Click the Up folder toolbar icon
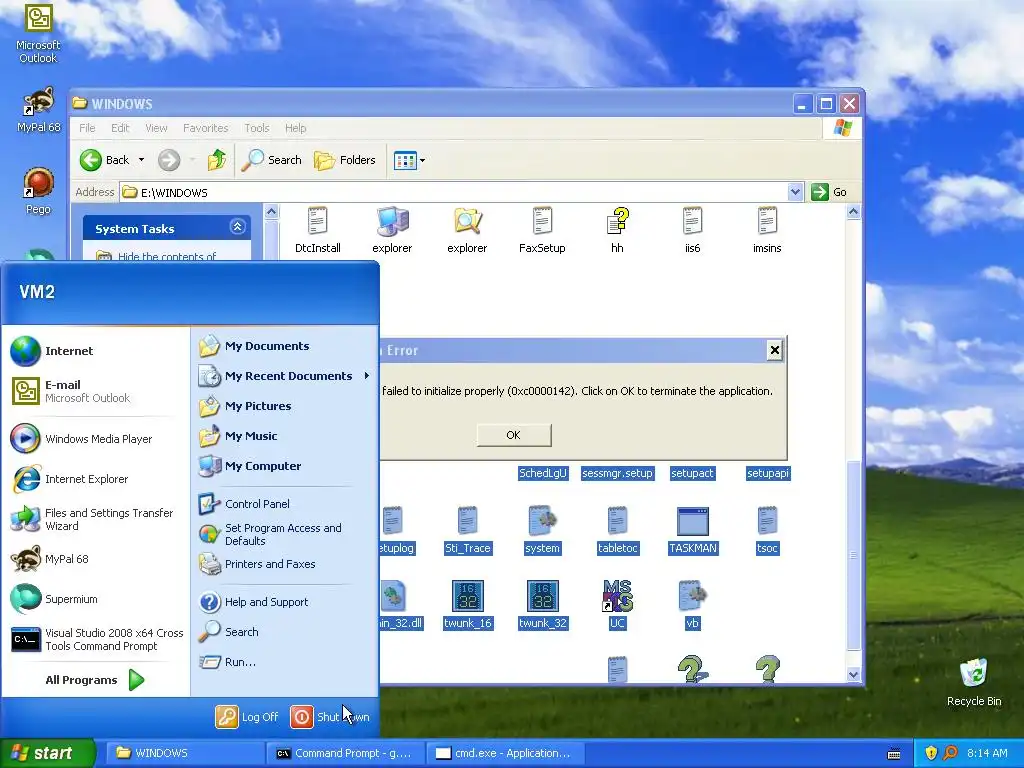Viewport: 1024px width, 768px height. pyautogui.click(x=216, y=160)
